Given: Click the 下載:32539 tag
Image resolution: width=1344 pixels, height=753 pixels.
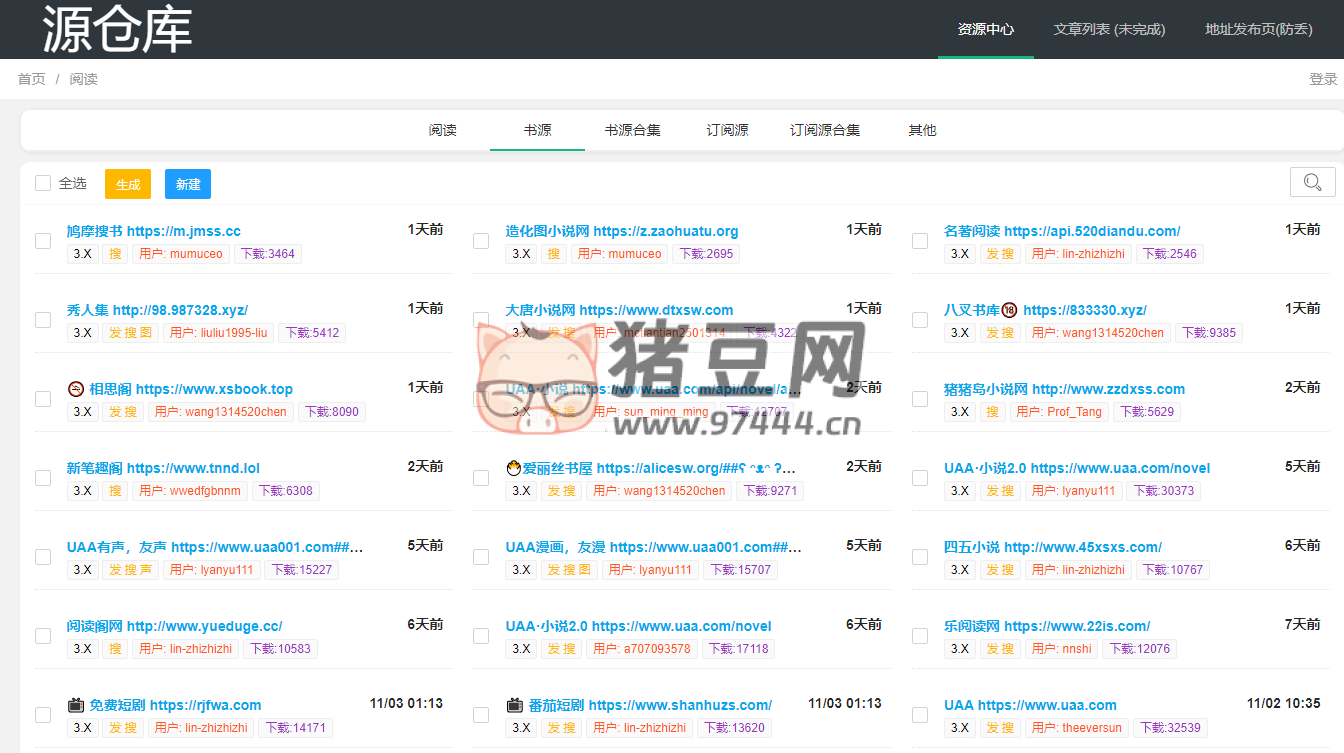Looking at the screenshot, I should coord(1170,728).
